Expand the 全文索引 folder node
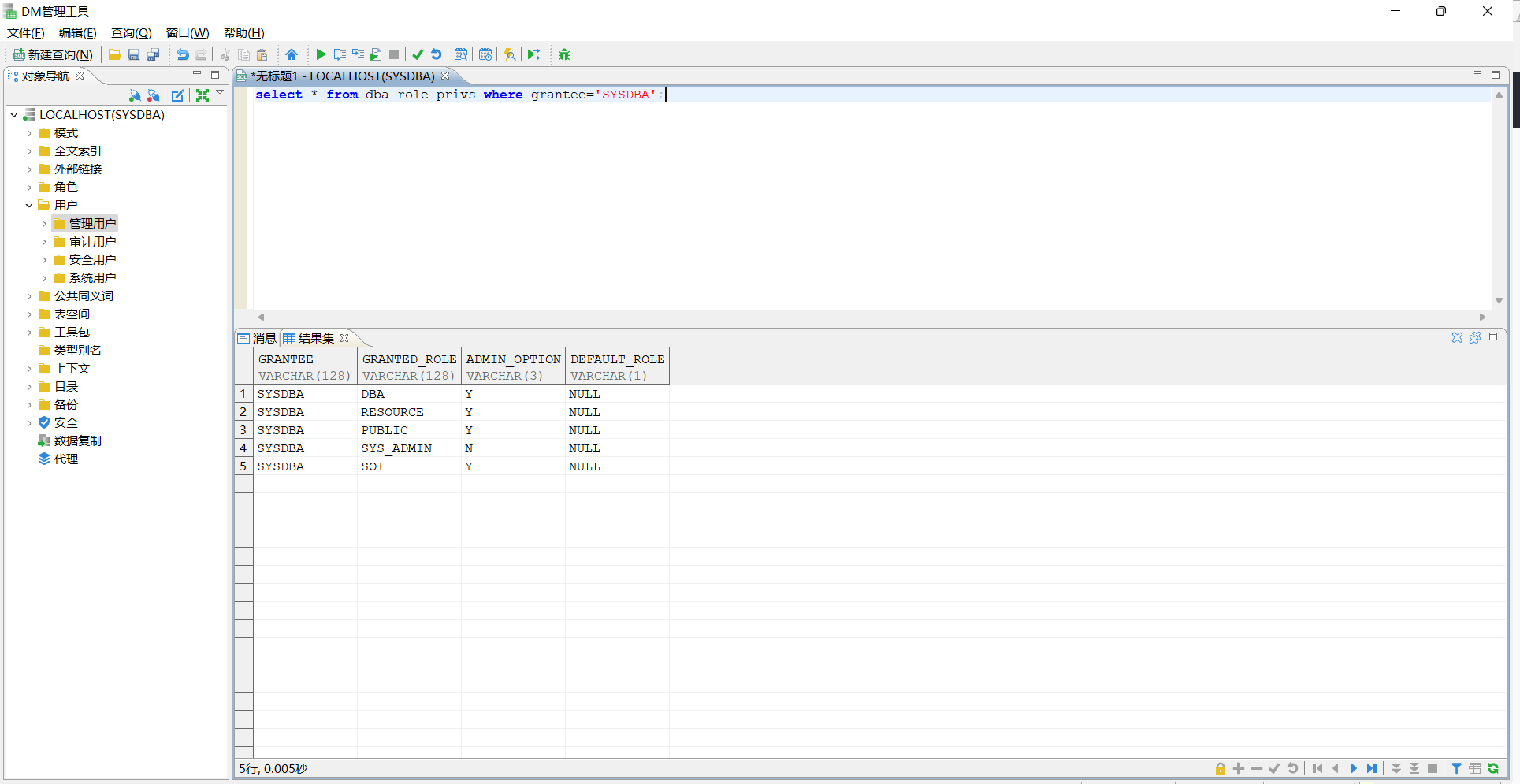 [x=29, y=151]
